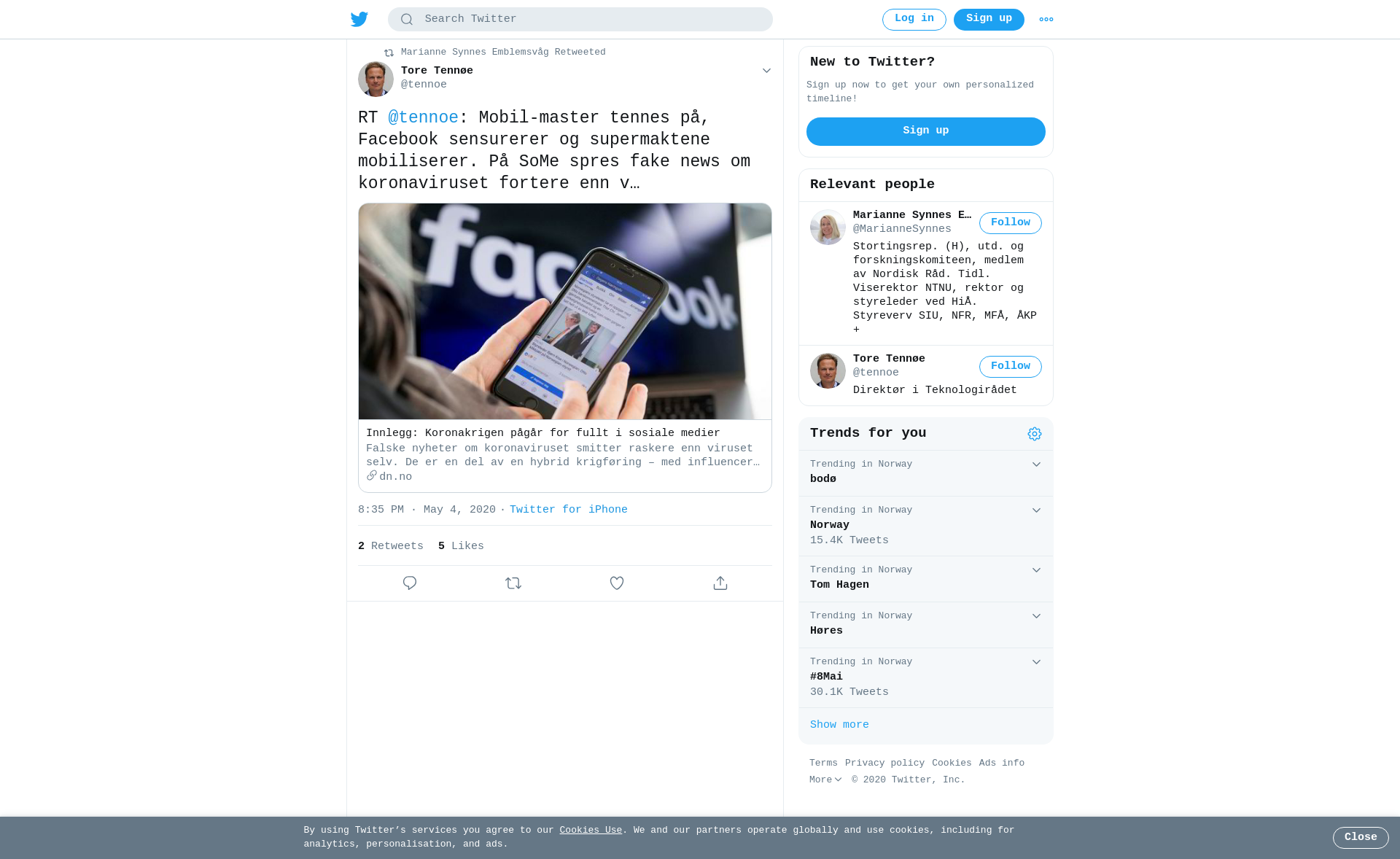
Task: Follow Tore Tennøe in Relevant people
Action: pos(1011,367)
